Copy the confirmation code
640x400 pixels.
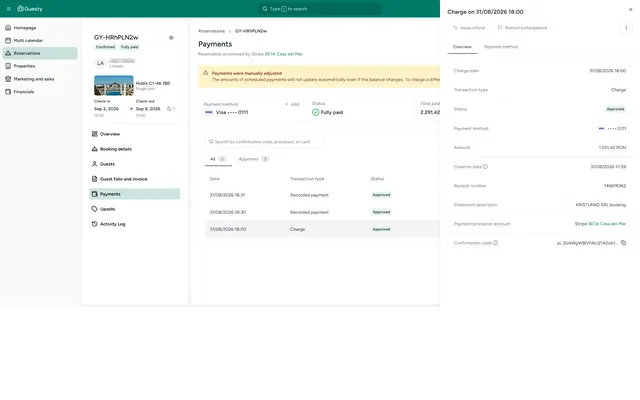[623, 243]
